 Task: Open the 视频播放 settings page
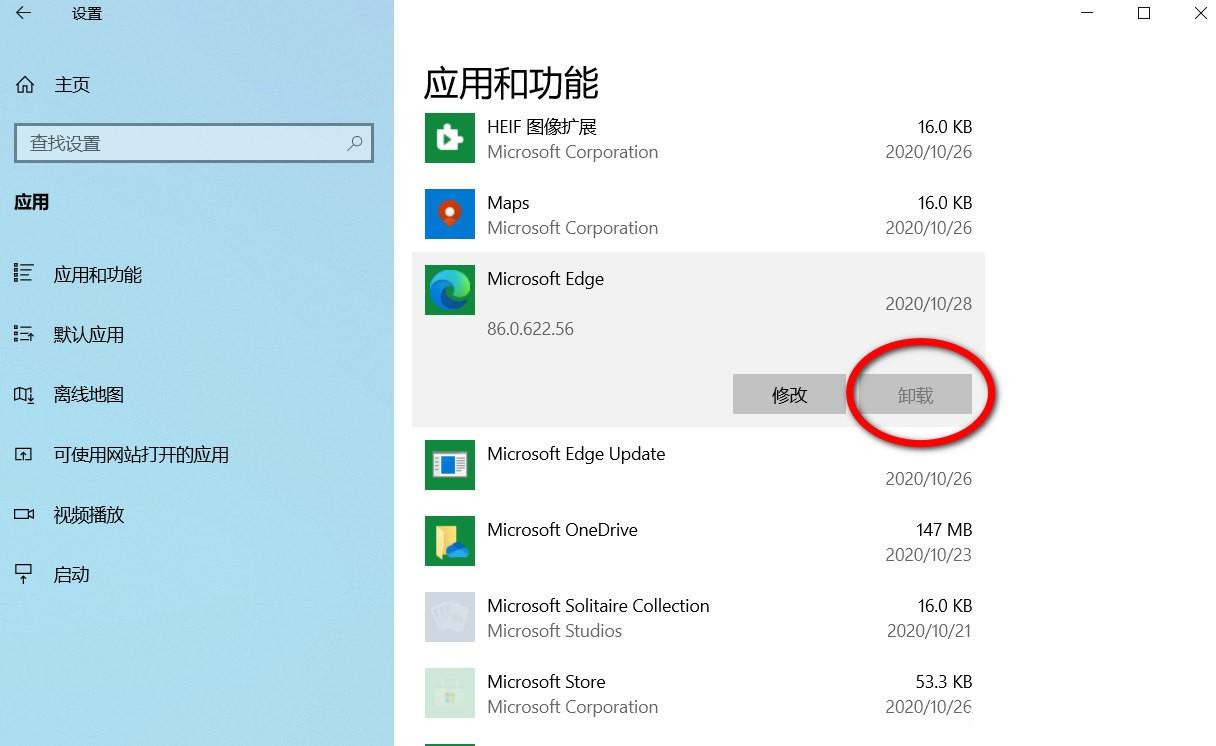(x=89, y=514)
